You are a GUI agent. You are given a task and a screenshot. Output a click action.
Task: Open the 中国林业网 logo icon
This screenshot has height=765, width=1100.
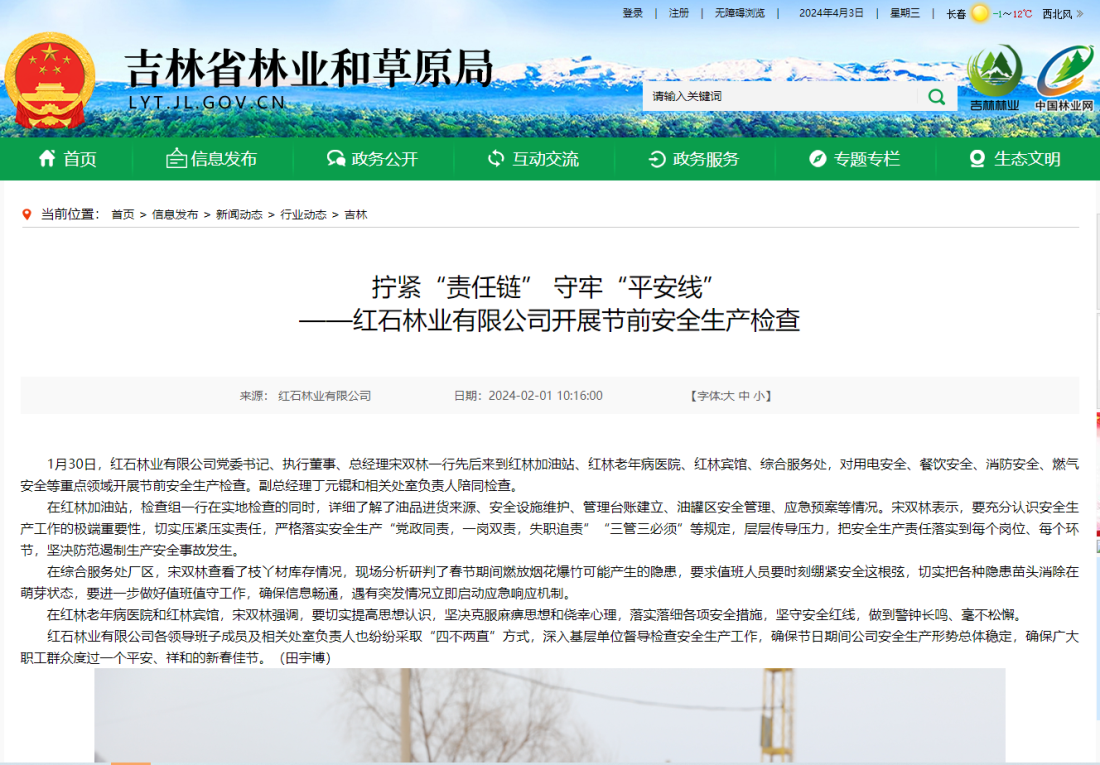coord(1064,77)
